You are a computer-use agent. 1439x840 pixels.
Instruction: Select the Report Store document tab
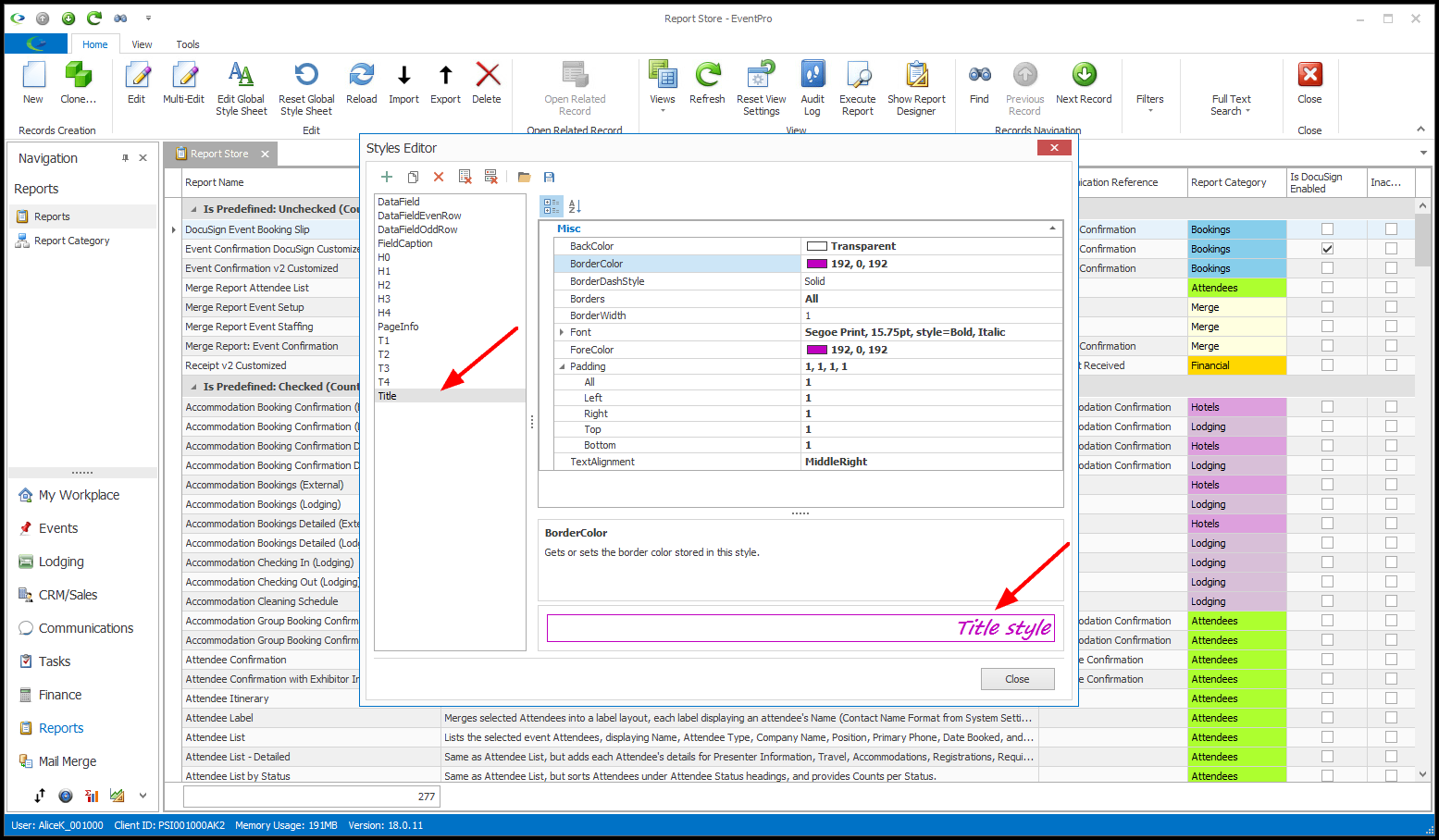click(219, 154)
